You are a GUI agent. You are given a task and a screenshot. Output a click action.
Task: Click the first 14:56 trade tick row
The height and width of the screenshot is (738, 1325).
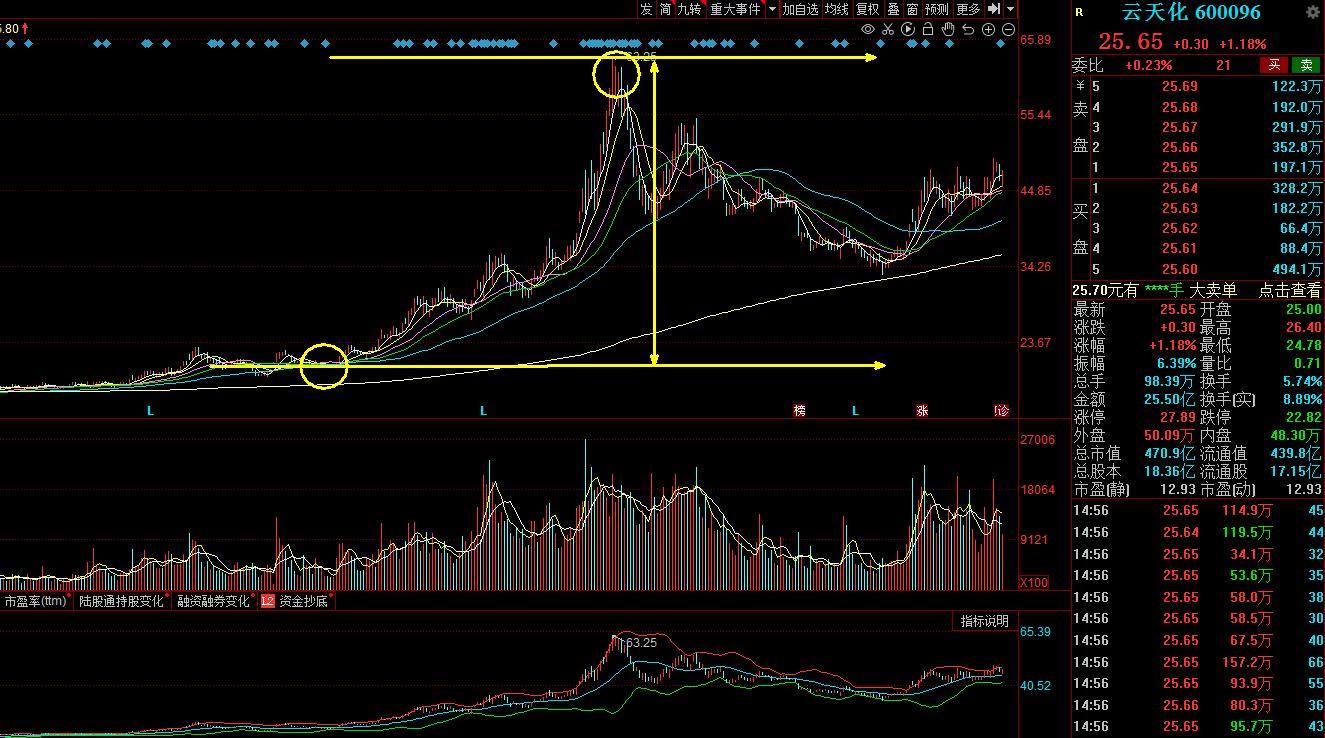click(x=1198, y=511)
